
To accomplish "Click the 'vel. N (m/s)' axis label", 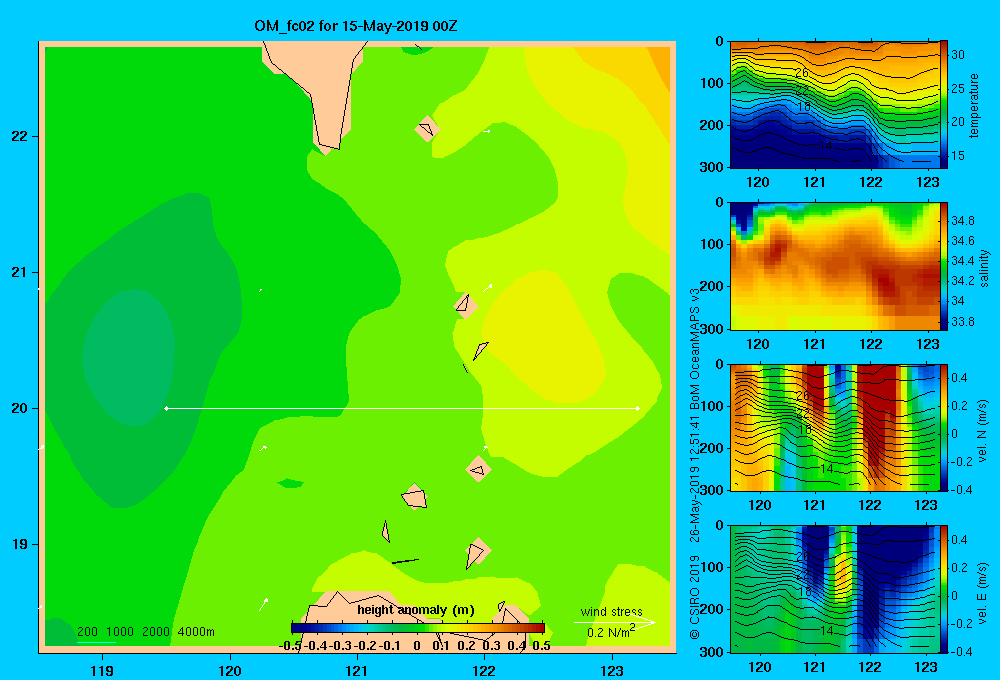I will [982, 431].
